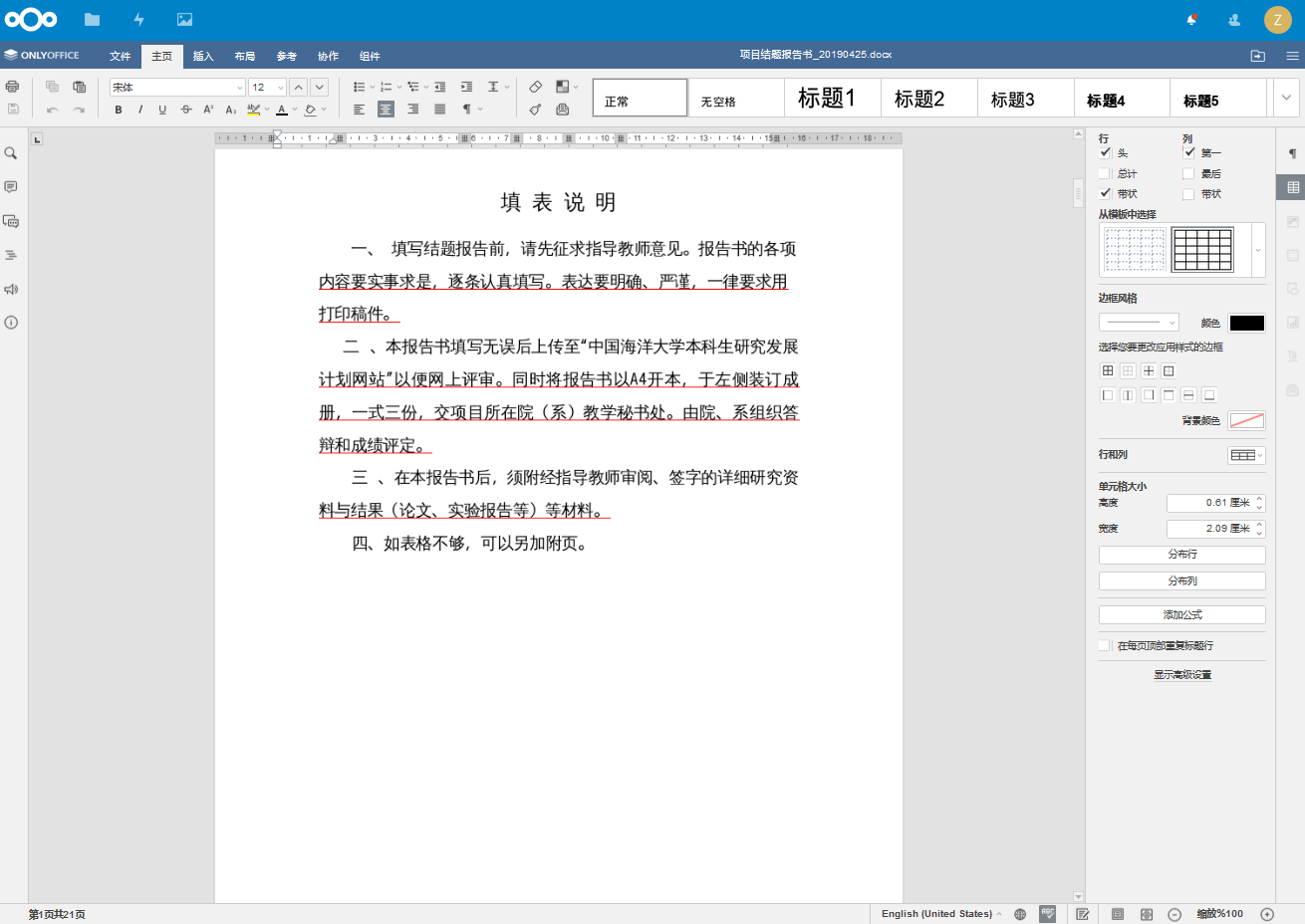
Task: Click the Nextcloud files folder icon
Action: pos(92,19)
